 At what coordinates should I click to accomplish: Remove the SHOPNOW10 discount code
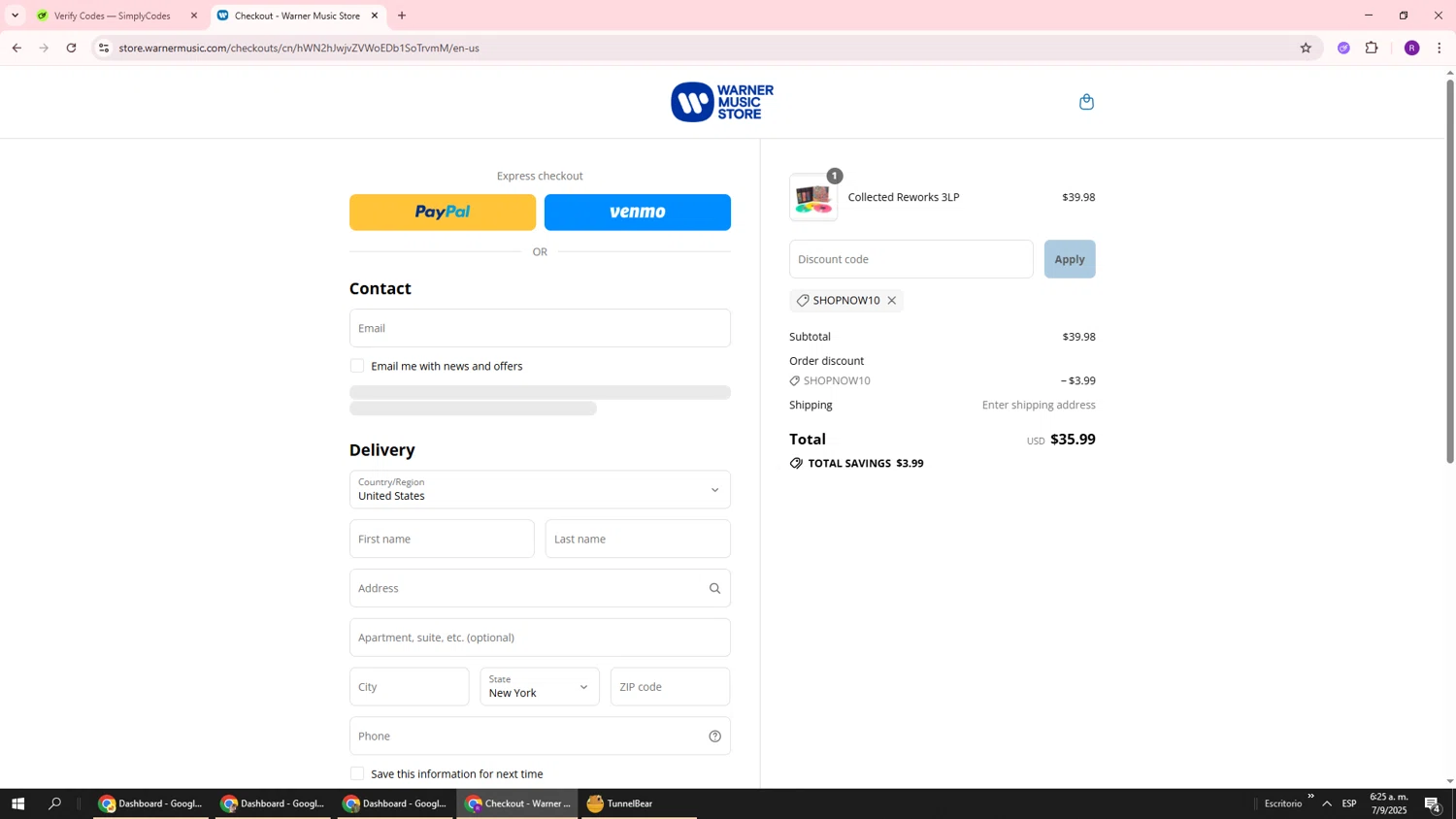click(891, 301)
